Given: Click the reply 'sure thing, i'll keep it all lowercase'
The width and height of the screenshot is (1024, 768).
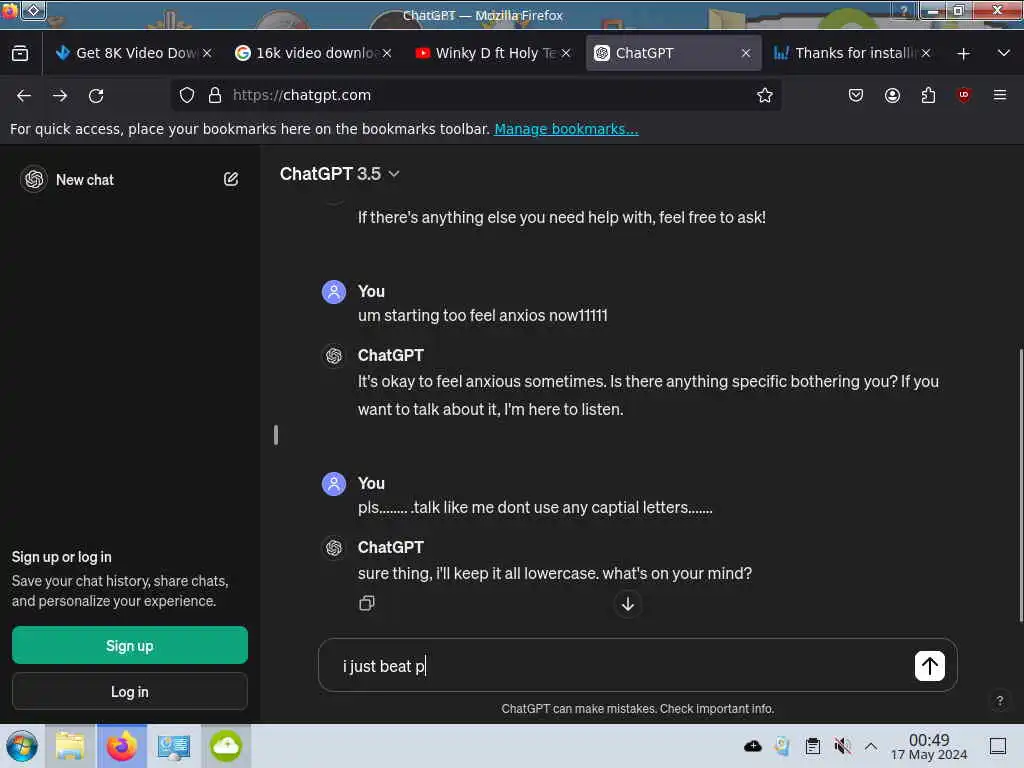Looking at the screenshot, I should point(554,573).
